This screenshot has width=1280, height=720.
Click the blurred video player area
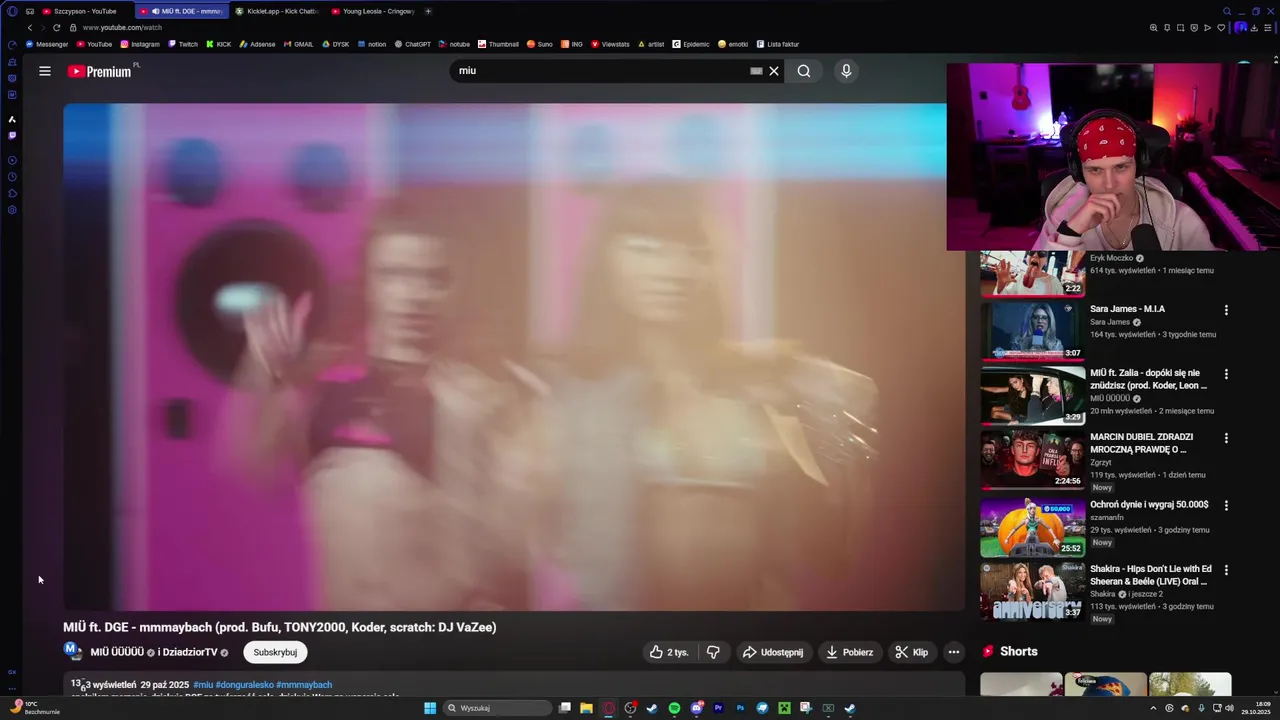[514, 356]
